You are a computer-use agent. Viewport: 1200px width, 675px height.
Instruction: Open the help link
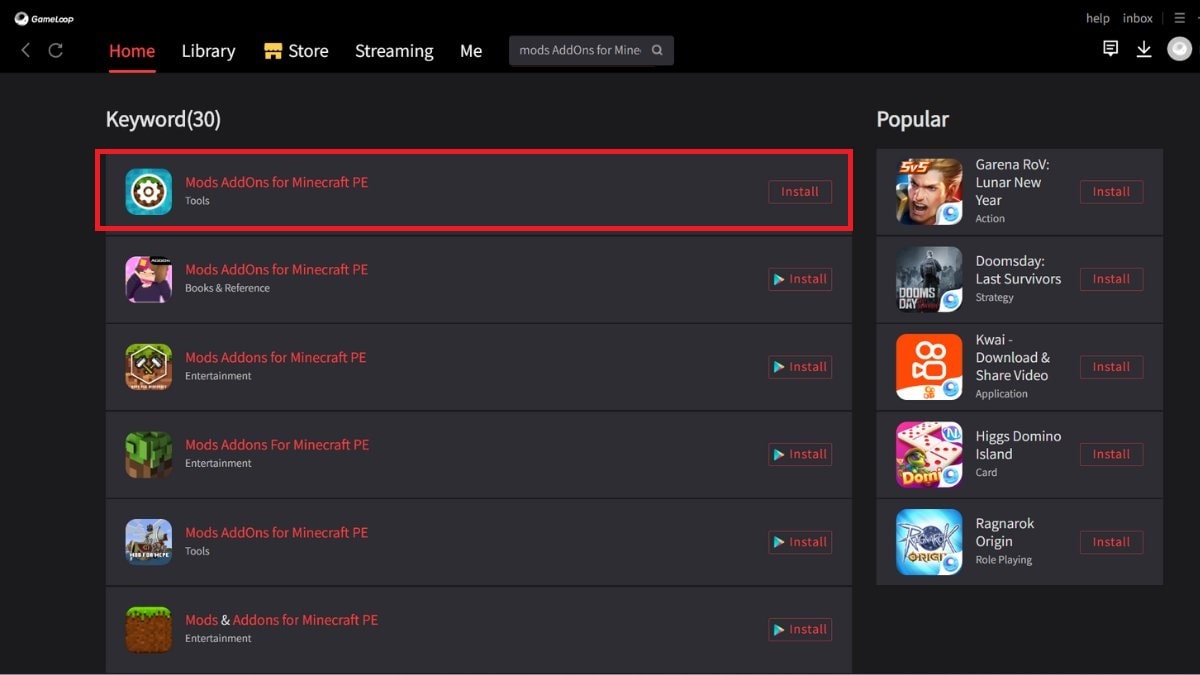(1098, 18)
